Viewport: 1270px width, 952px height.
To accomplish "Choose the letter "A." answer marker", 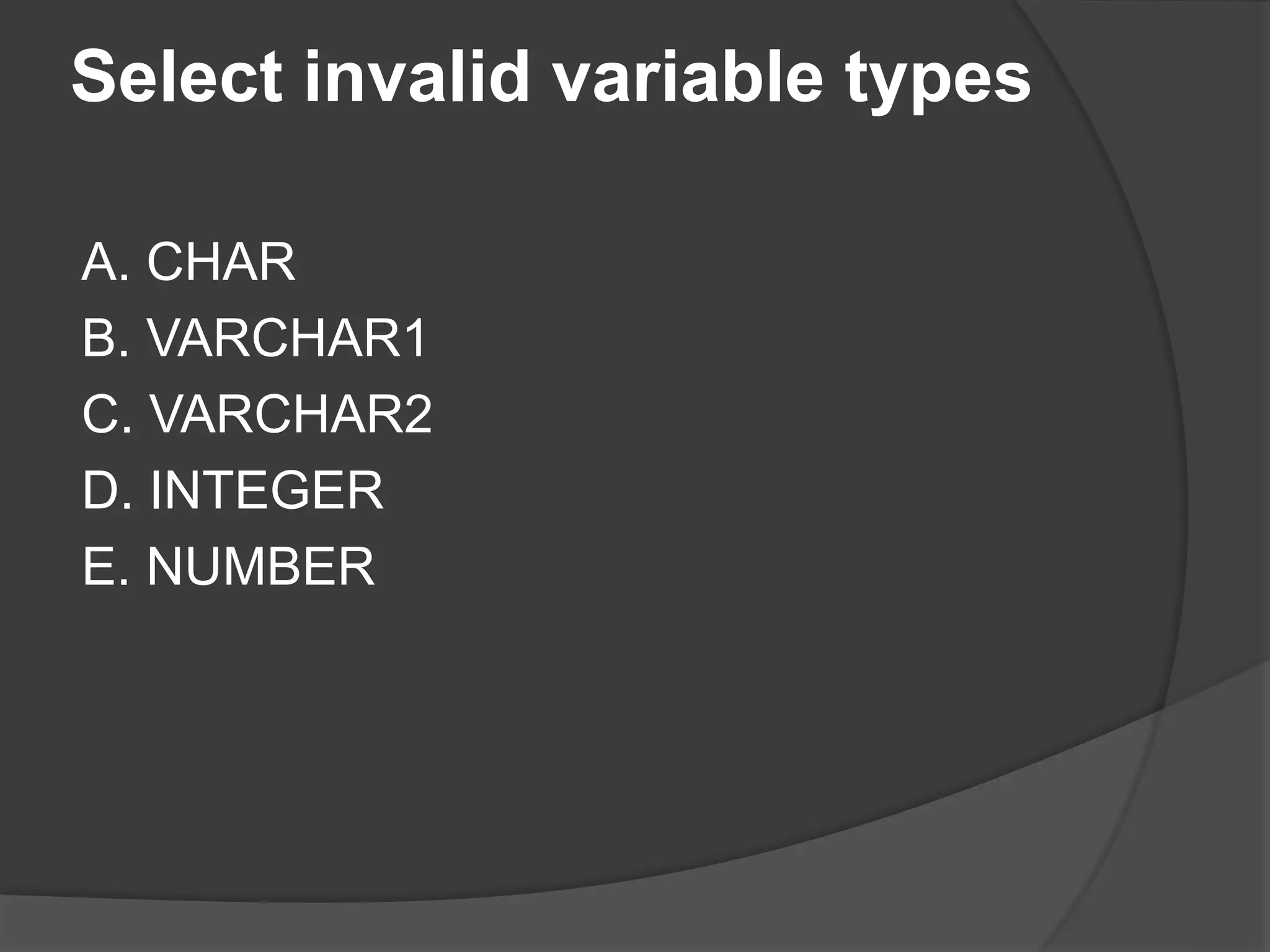I will pyautogui.click(x=105, y=262).
